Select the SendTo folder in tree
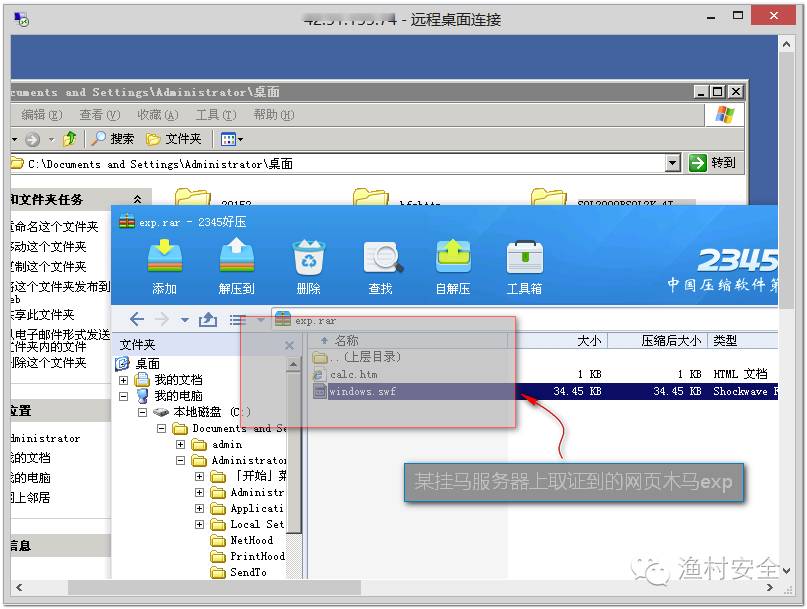The image size is (807, 609). tap(248, 572)
